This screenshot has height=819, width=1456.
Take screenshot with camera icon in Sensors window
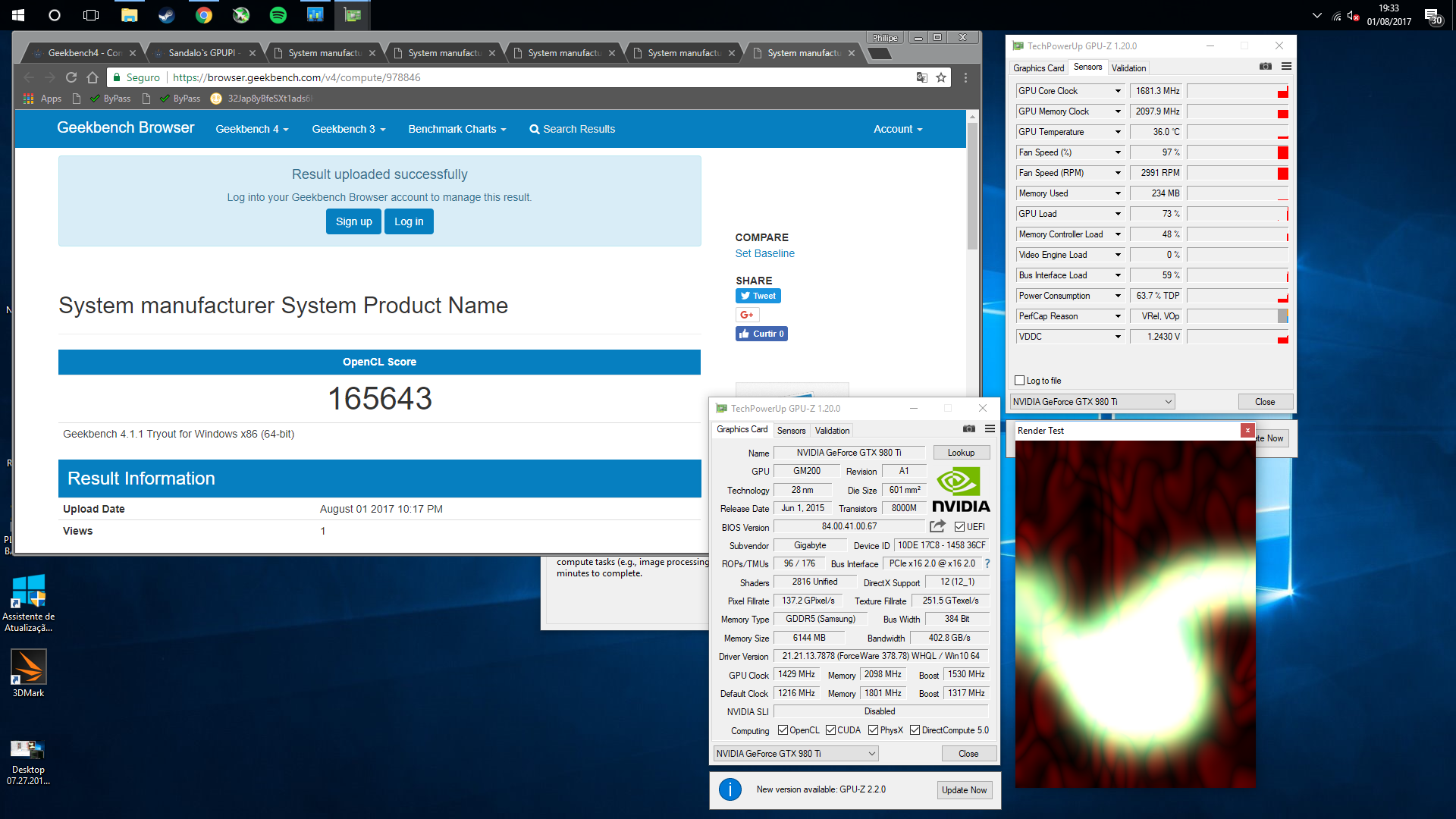tap(1266, 67)
